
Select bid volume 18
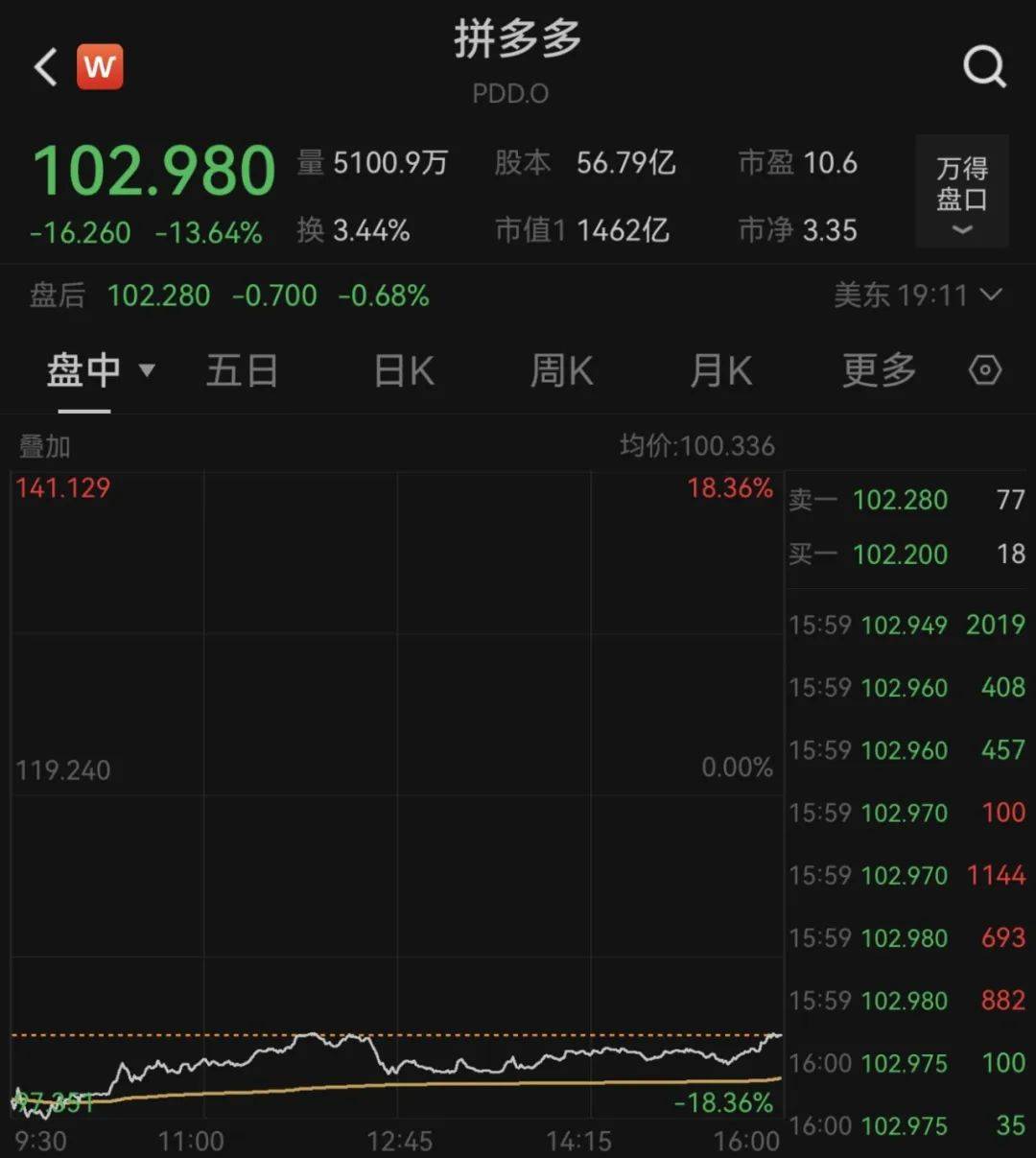(x=1011, y=554)
